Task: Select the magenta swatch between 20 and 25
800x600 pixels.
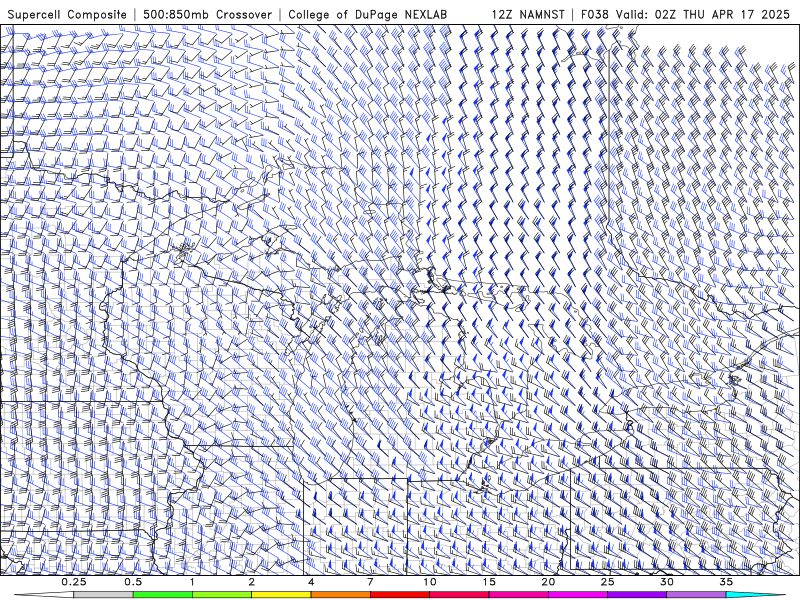Action: click(x=578, y=595)
